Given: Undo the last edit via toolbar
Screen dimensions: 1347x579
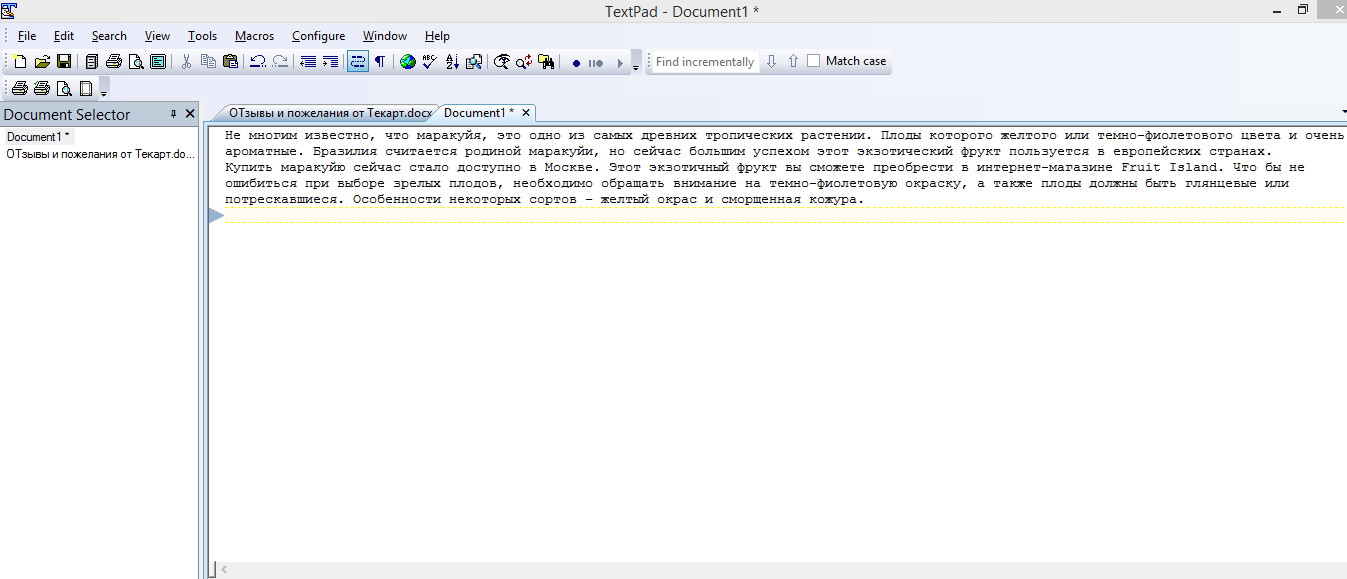Looking at the screenshot, I should 257,62.
